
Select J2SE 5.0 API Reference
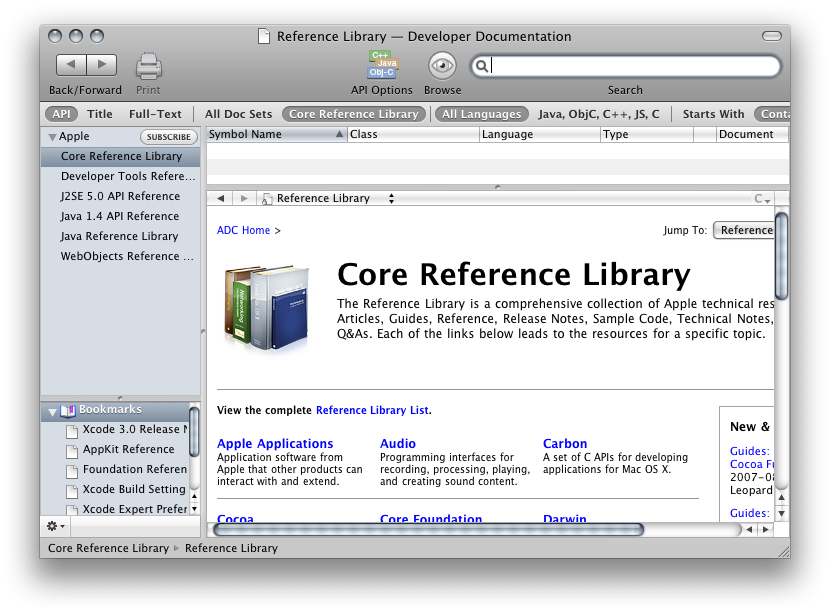[121, 196]
